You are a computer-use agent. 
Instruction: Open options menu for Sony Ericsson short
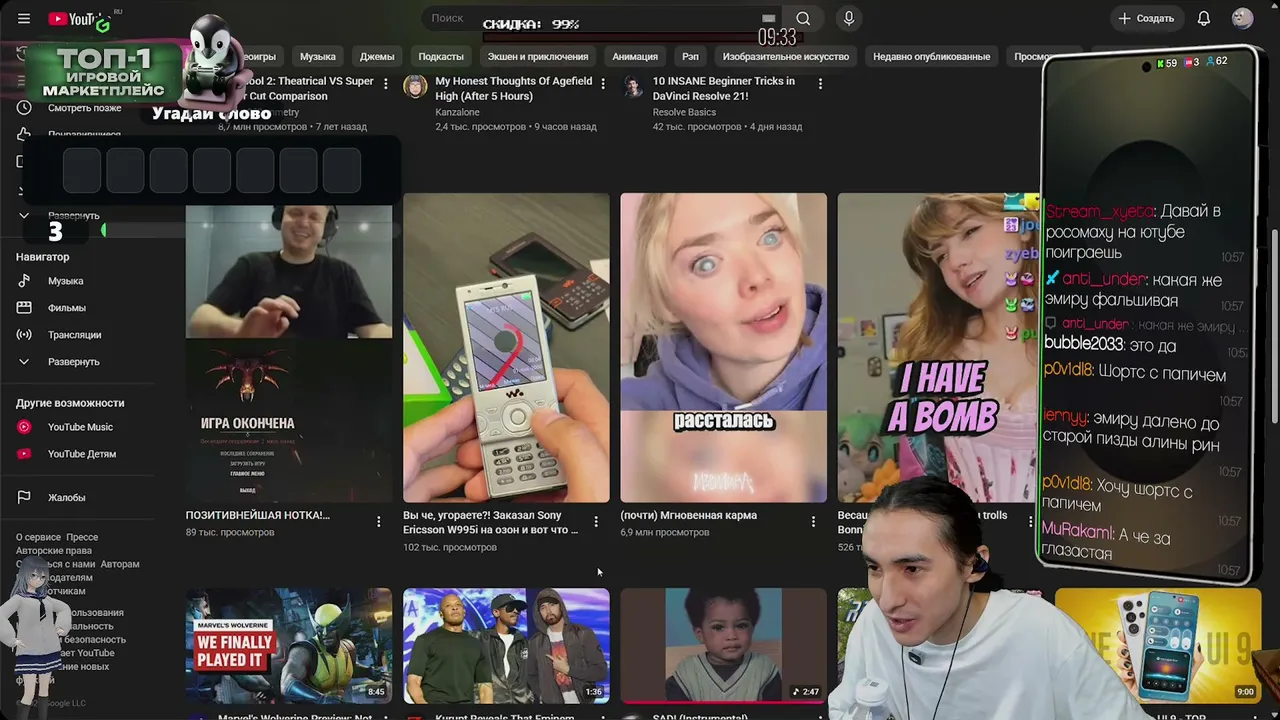(596, 521)
